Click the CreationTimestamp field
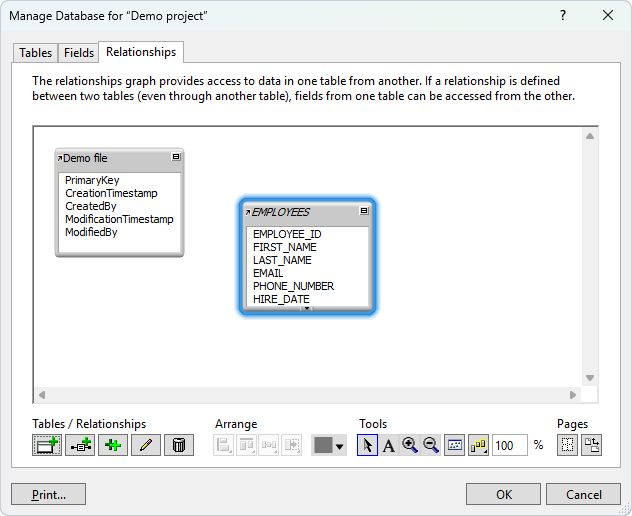The height and width of the screenshot is (516, 632). 111,193
